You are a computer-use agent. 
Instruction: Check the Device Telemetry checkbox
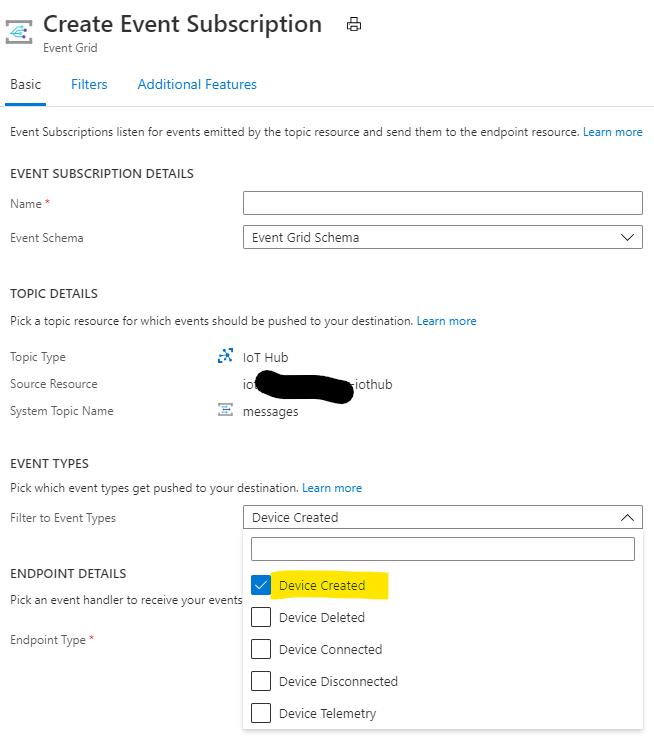[x=261, y=713]
